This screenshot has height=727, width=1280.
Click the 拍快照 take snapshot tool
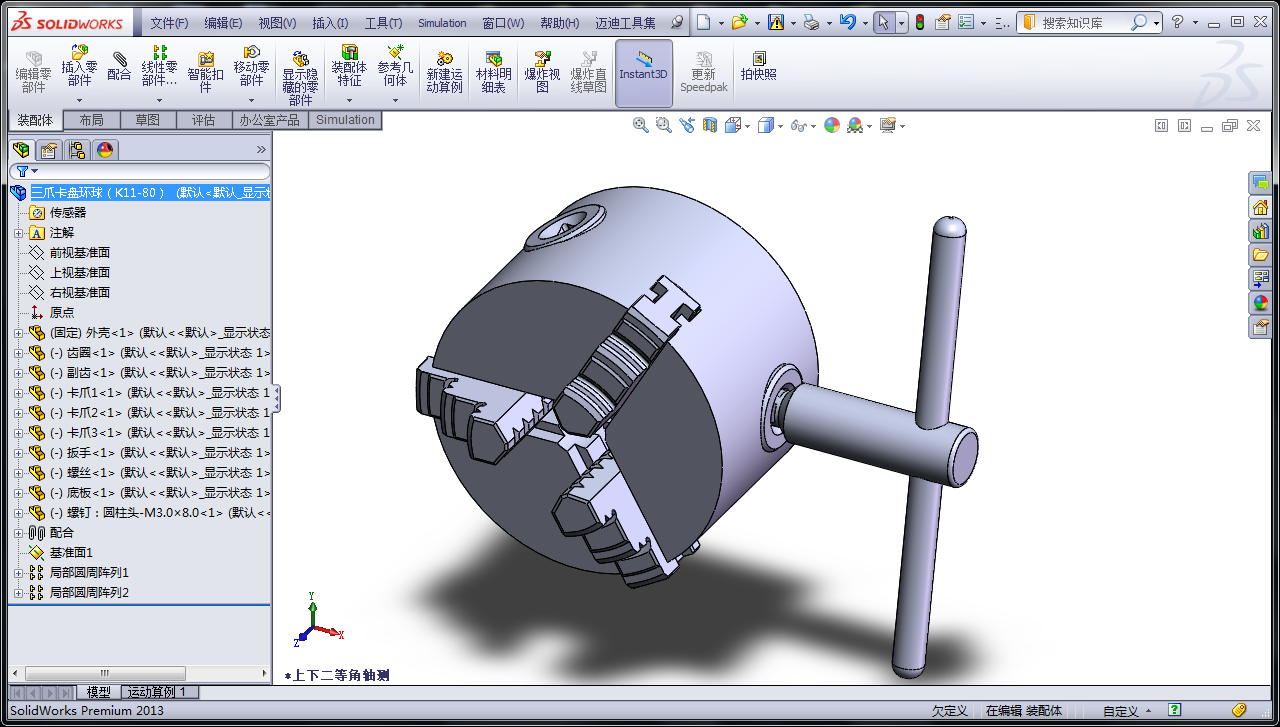758,66
